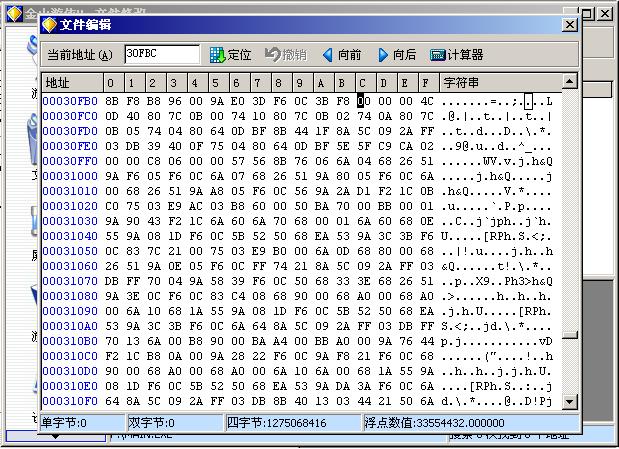The image size is (619, 449).
Task: Select address 00030FF0
Action: point(70,161)
